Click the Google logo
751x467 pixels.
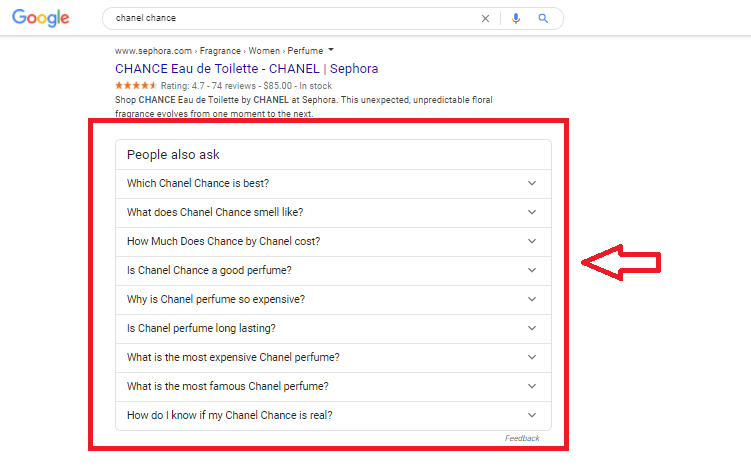pyautogui.click(x=41, y=18)
